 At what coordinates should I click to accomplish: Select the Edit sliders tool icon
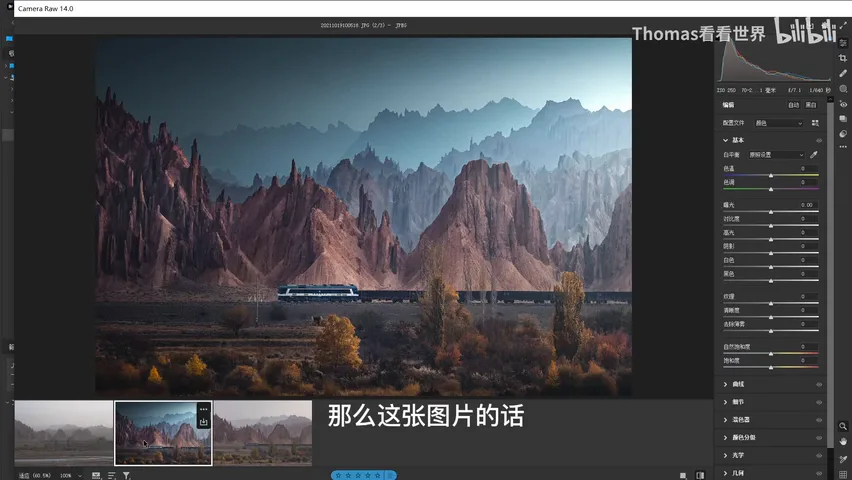coord(843,42)
